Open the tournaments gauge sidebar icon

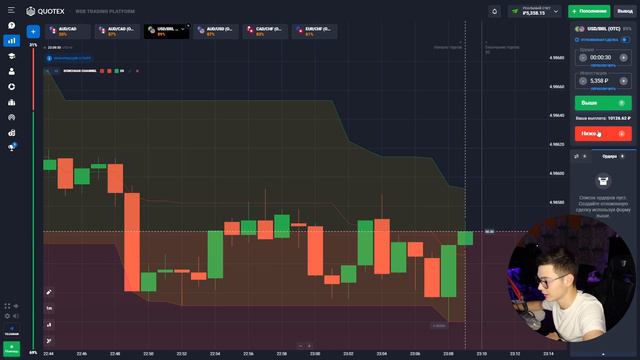click(x=11, y=118)
